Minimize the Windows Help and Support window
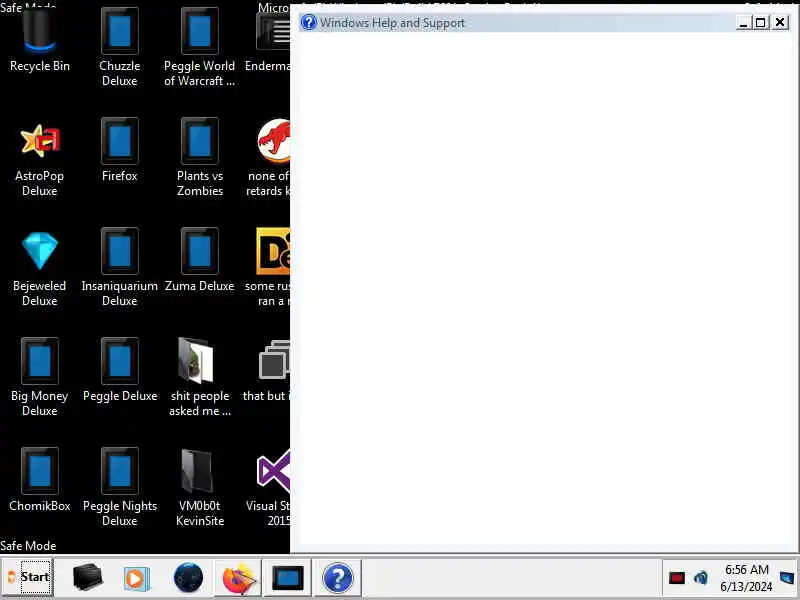800x600 pixels. 743,22
